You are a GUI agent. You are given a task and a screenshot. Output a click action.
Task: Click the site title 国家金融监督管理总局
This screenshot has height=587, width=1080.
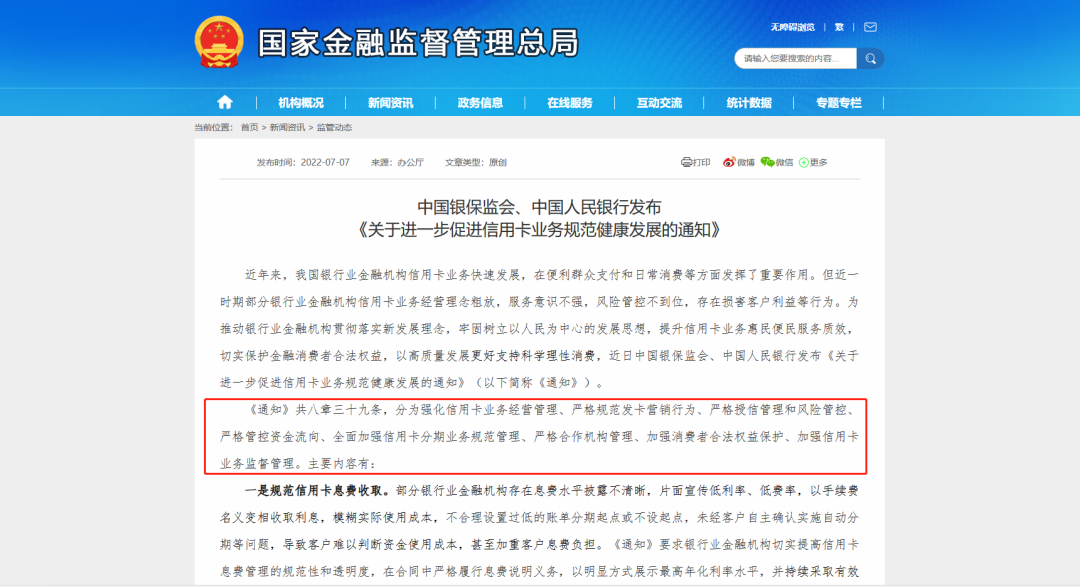tap(418, 43)
